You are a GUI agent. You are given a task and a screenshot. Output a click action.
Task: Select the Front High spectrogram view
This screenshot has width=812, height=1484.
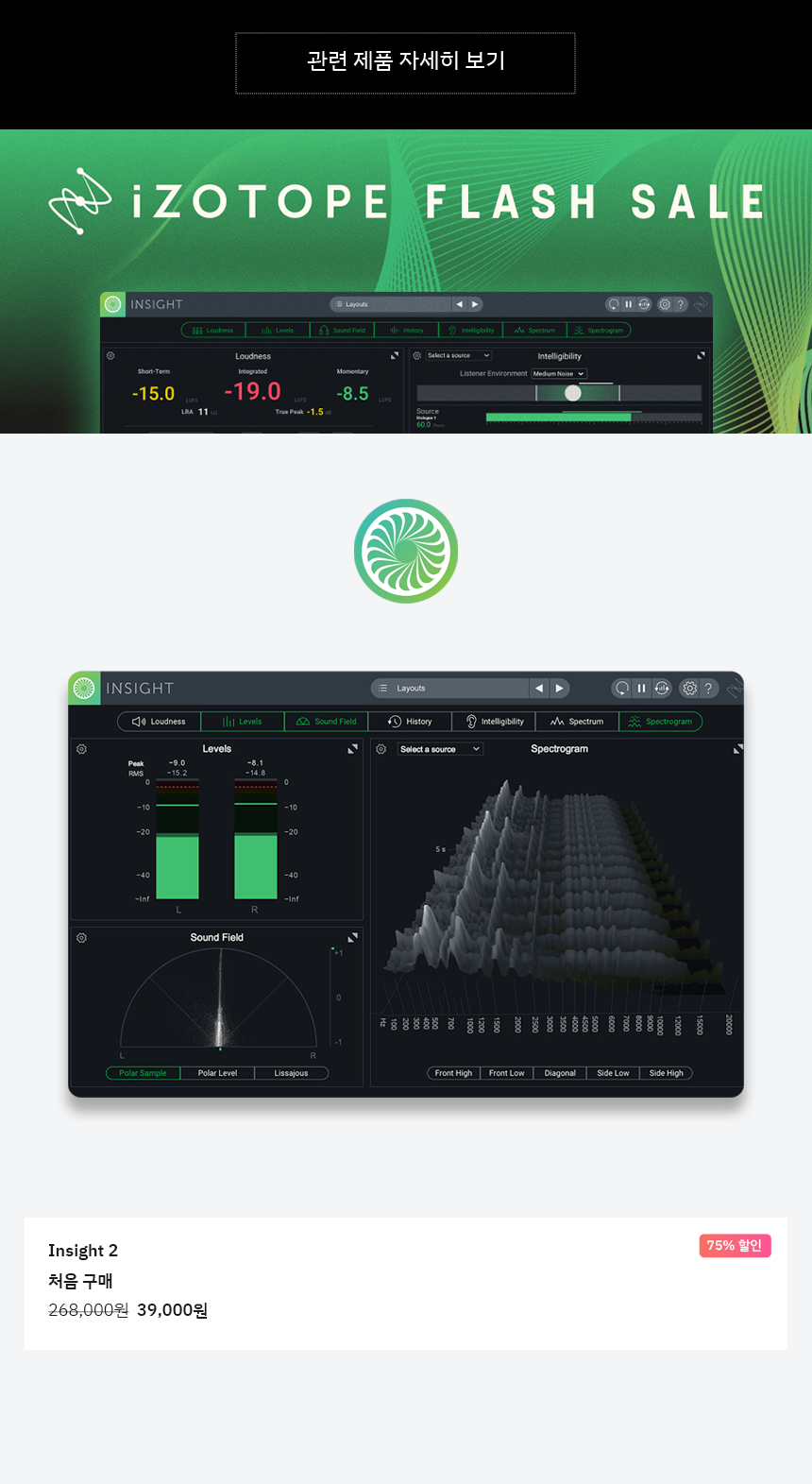coord(453,1073)
